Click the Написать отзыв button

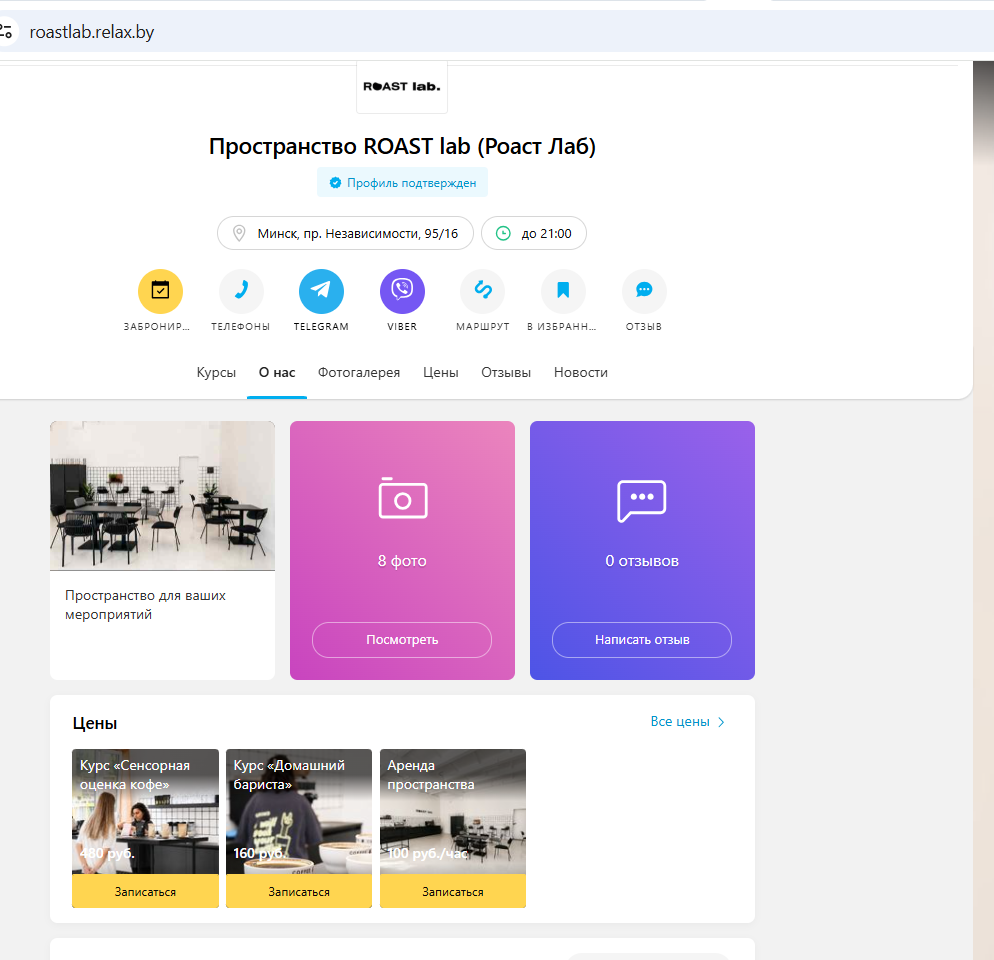pos(642,640)
